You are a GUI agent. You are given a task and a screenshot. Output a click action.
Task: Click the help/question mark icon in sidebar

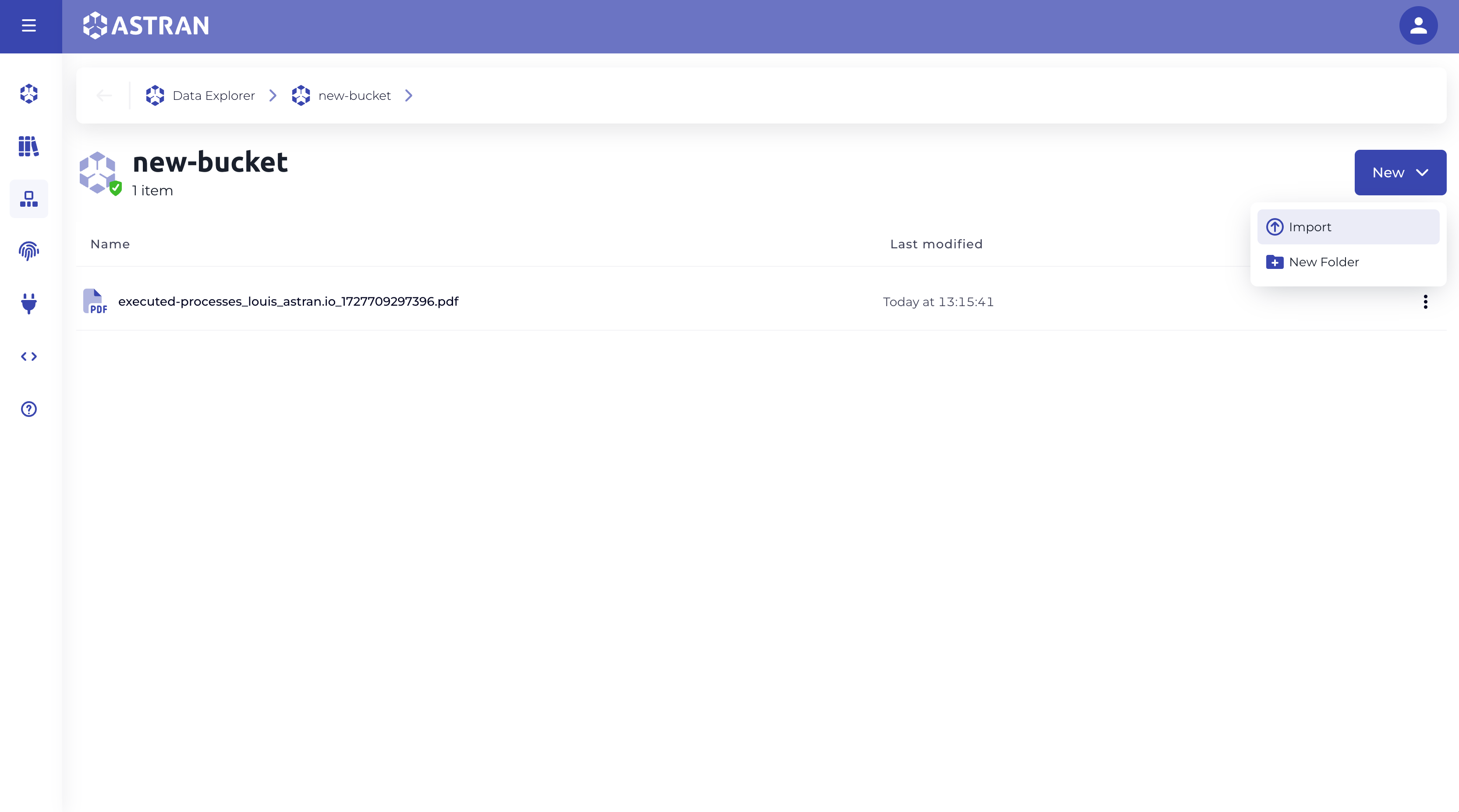click(28, 409)
